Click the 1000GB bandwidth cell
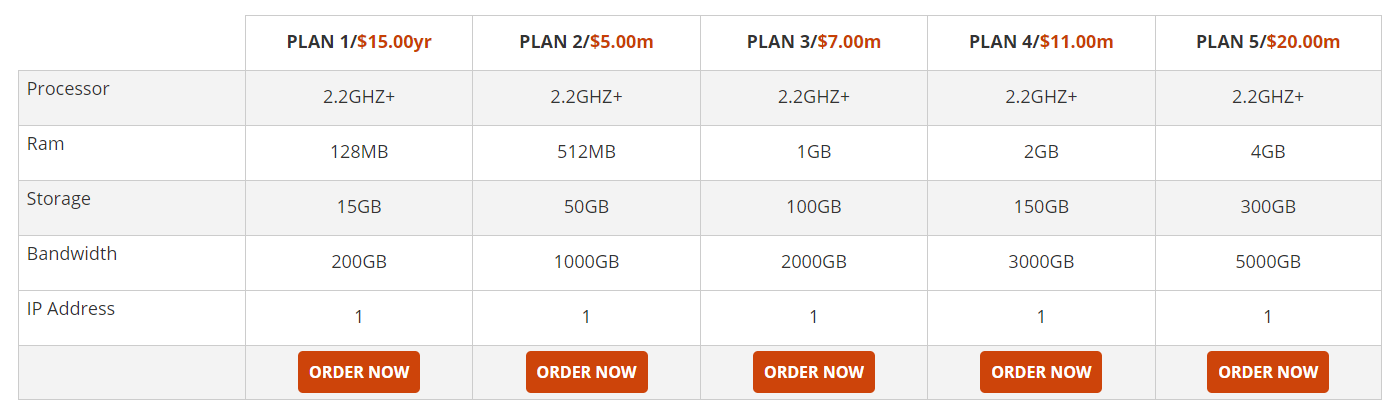This screenshot has width=1398, height=418. click(x=586, y=263)
